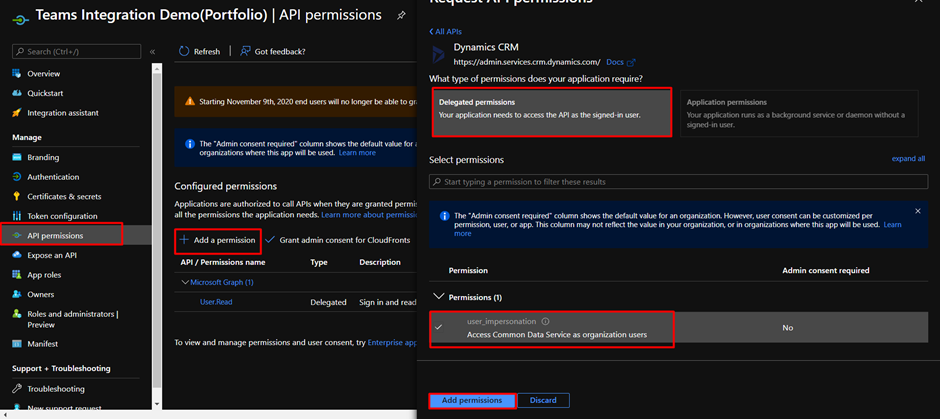This screenshot has width=940, height=419.
Task: Click the info icon next to user_impersonation
Action: pos(546,321)
